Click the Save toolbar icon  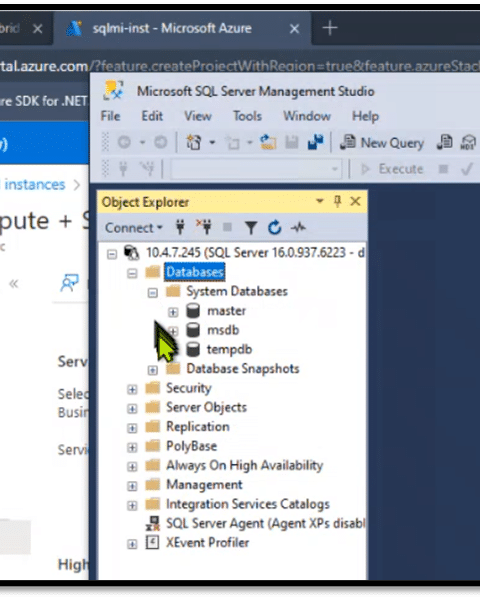(x=292, y=142)
